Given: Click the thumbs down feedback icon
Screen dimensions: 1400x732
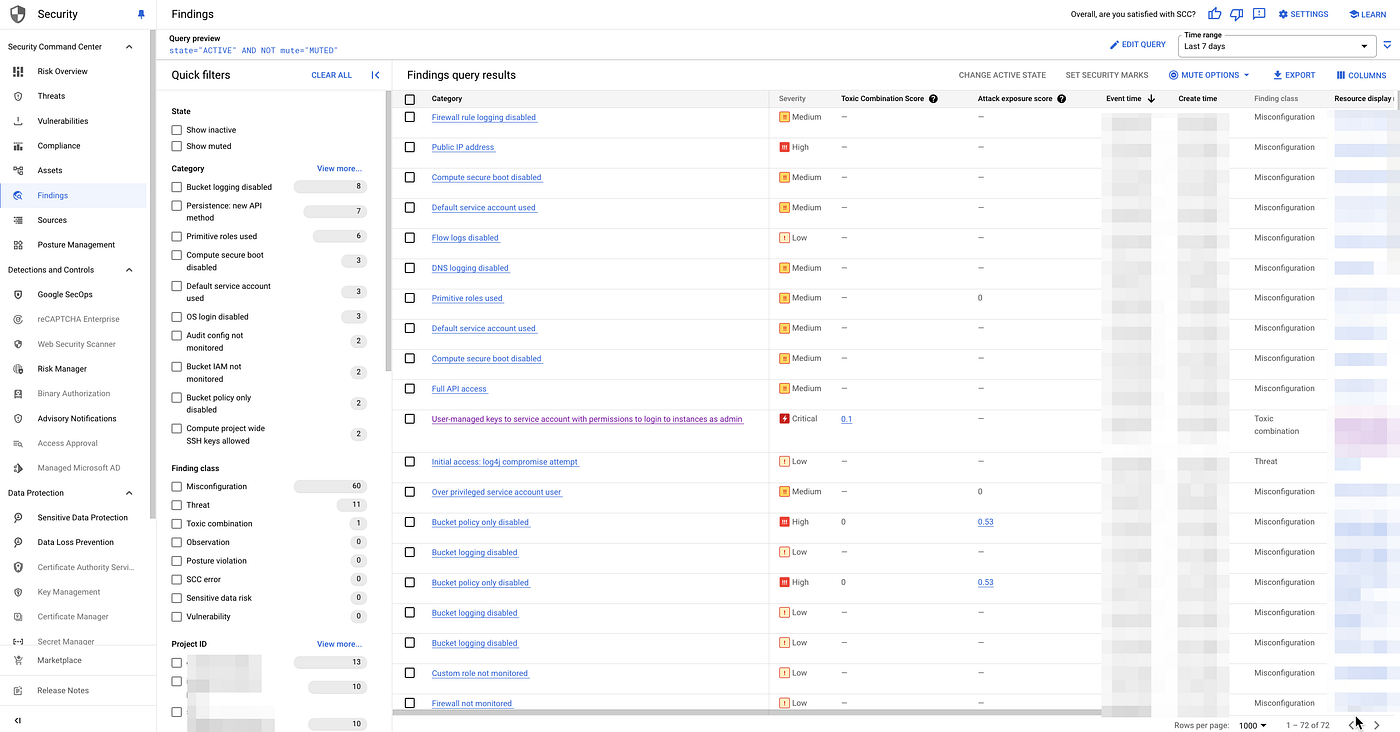Looking at the screenshot, I should (x=1237, y=14).
